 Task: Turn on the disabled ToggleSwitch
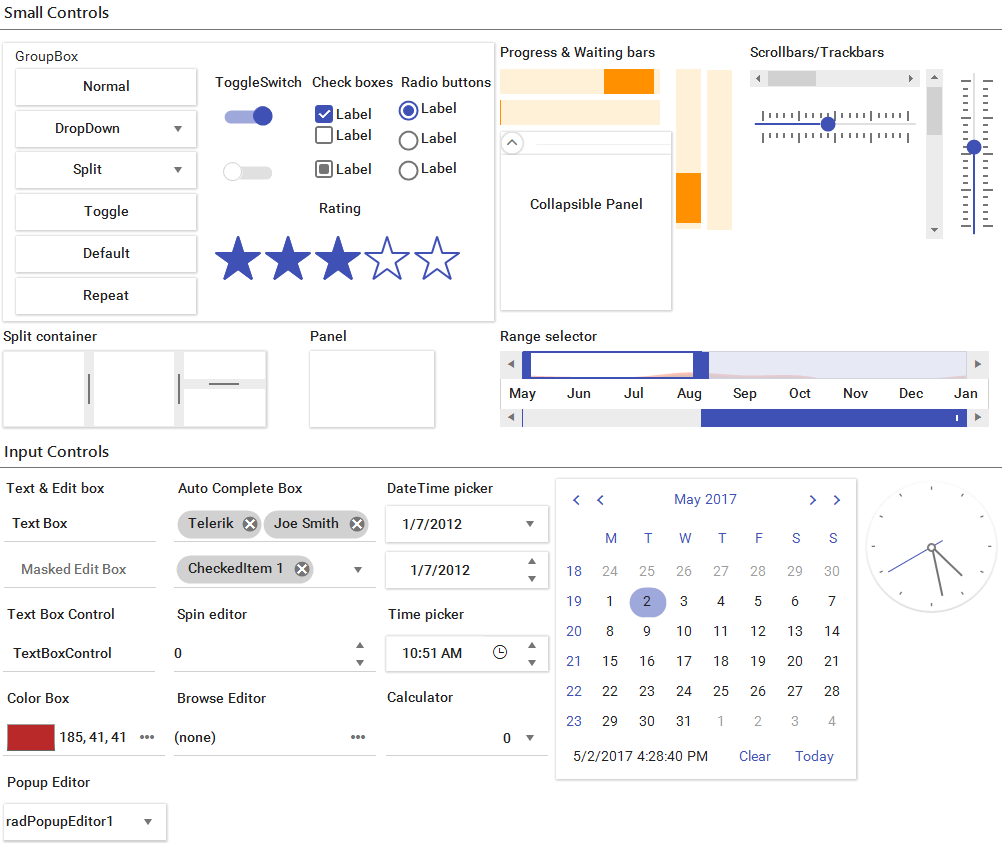247,172
